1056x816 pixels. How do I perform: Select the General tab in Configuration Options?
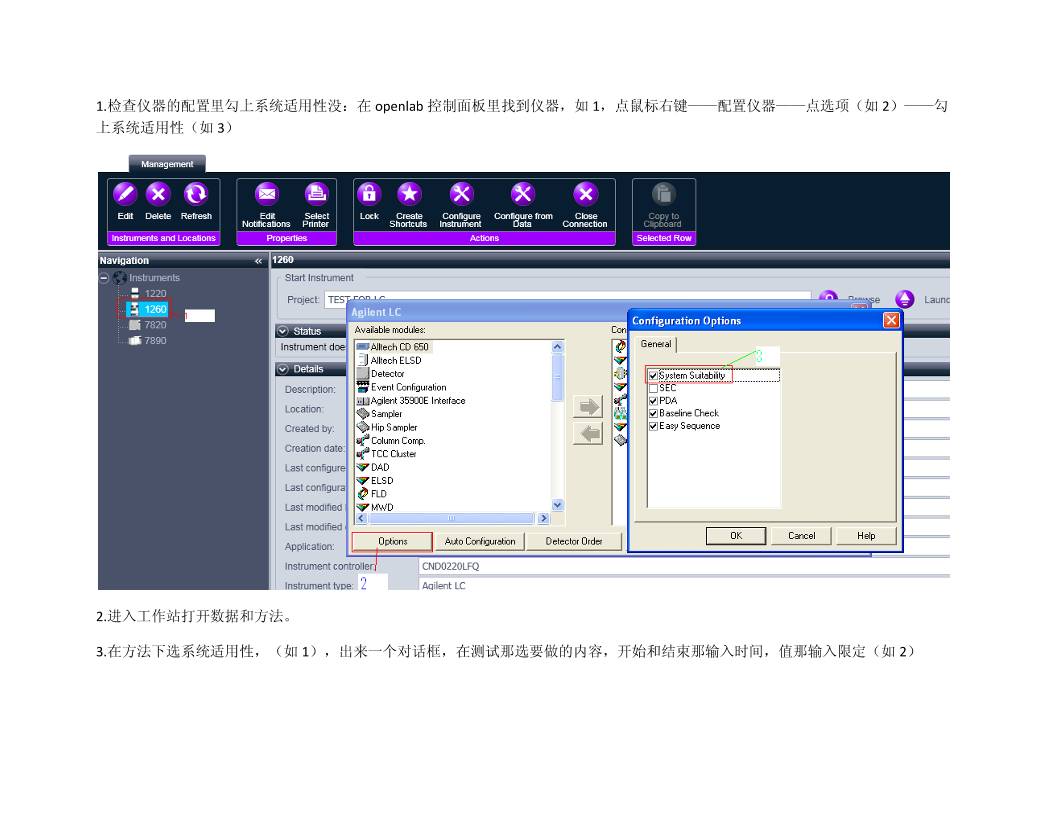(x=656, y=344)
